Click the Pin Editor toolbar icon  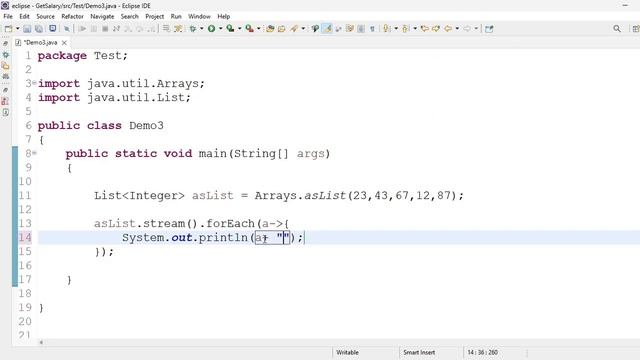(489, 29)
